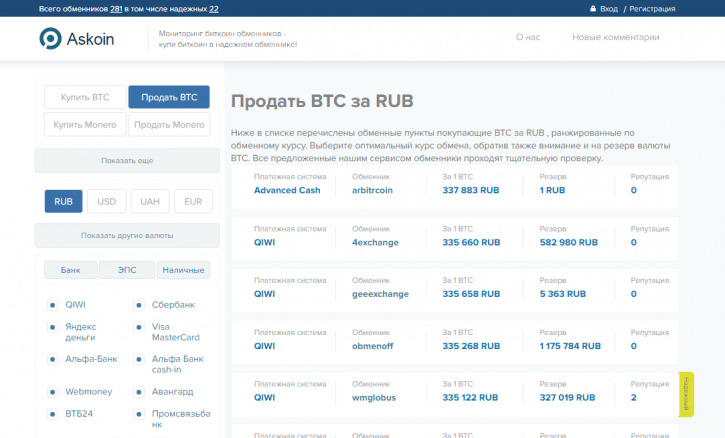Open the Вход login link
The image size is (725, 438).
click(x=609, y=9)
